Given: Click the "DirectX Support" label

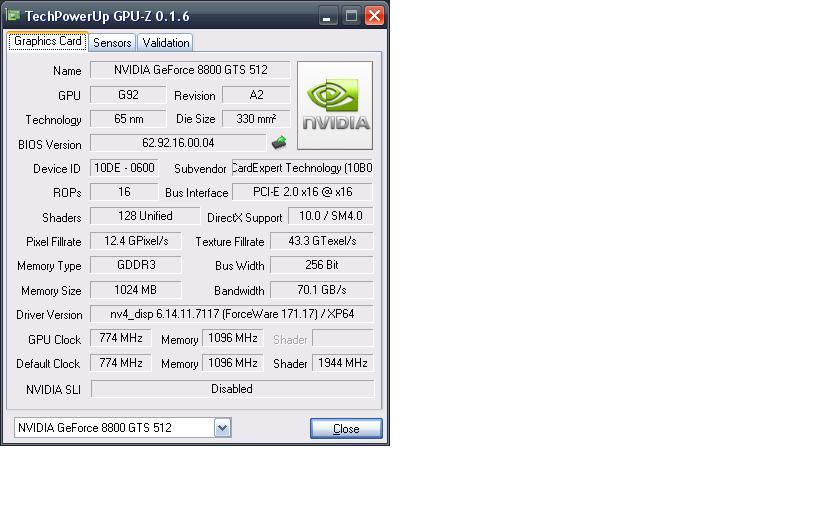Looking at the screenshot, I should (x=245, y=218).
